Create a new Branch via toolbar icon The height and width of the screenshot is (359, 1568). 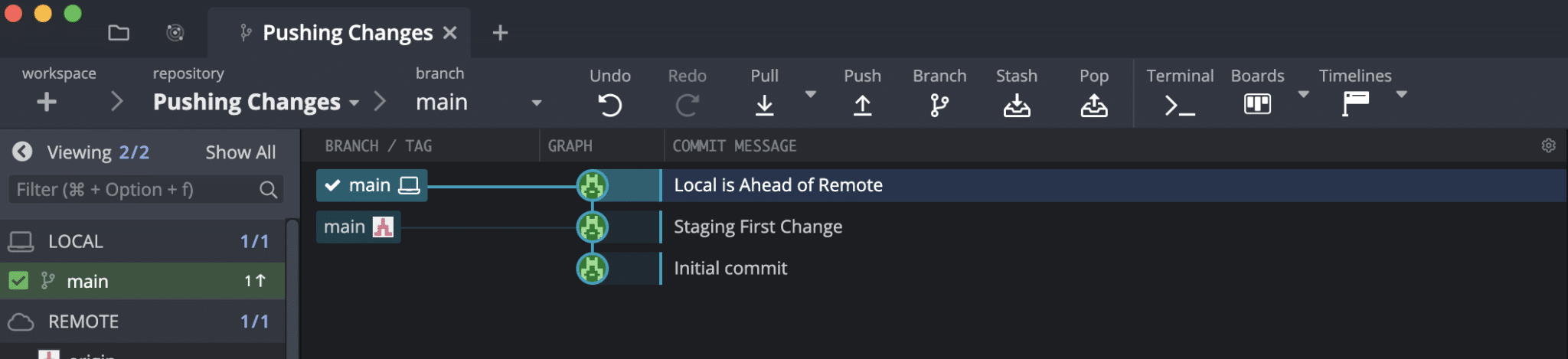point(939,105)
